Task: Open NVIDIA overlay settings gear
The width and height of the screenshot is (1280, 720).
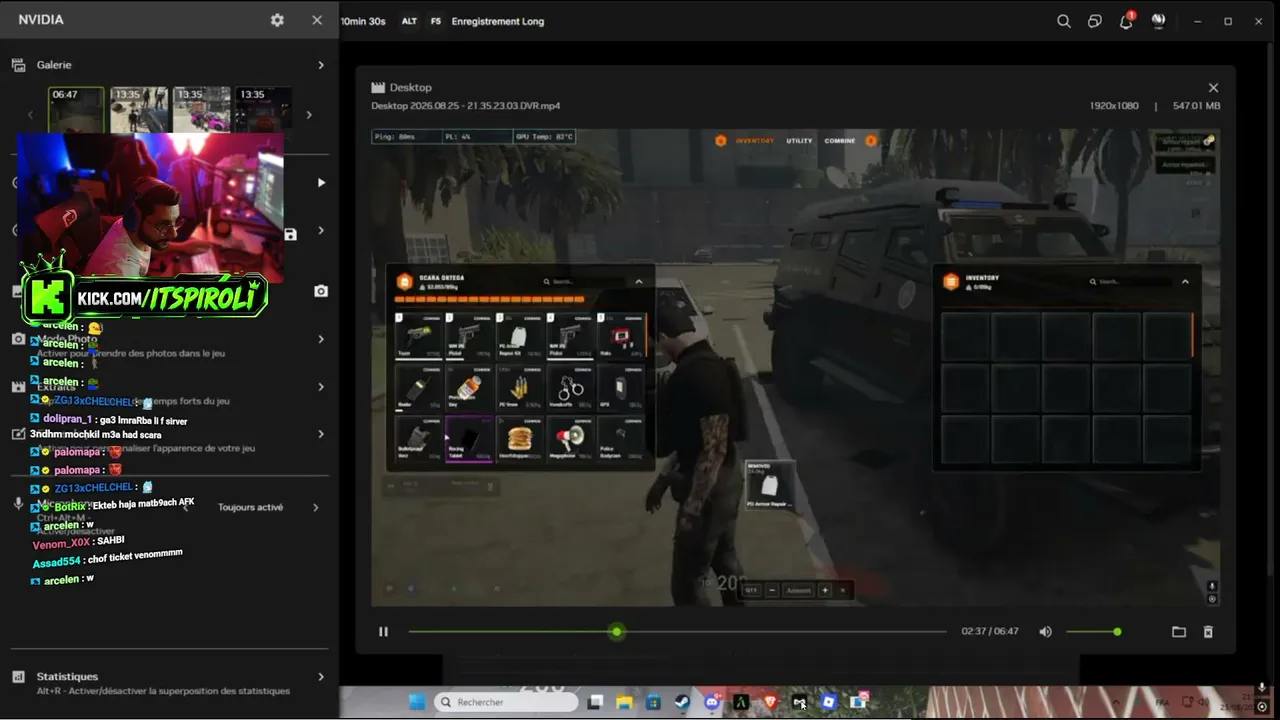Action: pyautogui.click(x=277, y=20)
